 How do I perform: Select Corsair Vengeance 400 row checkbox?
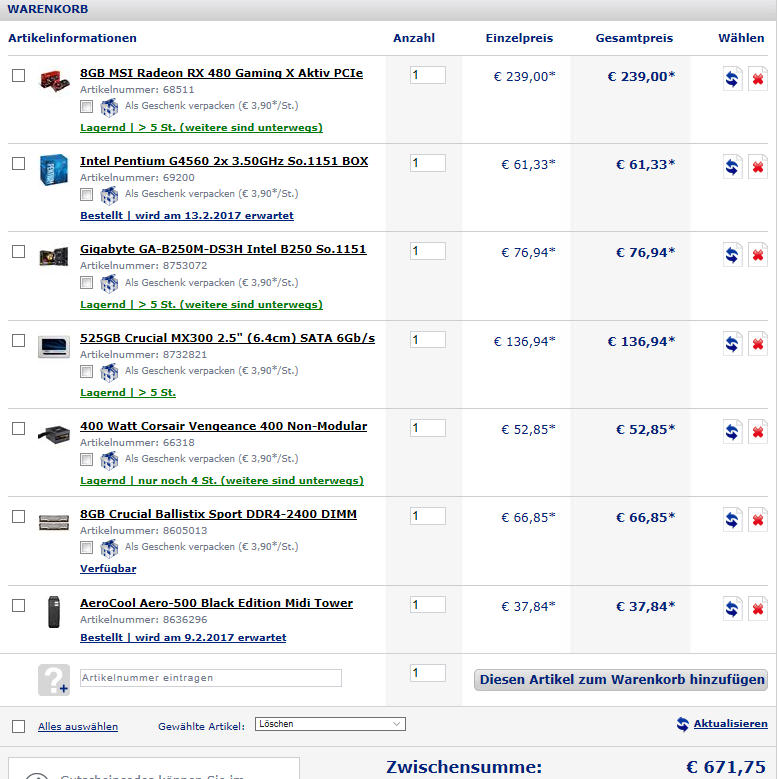(18, 428)
